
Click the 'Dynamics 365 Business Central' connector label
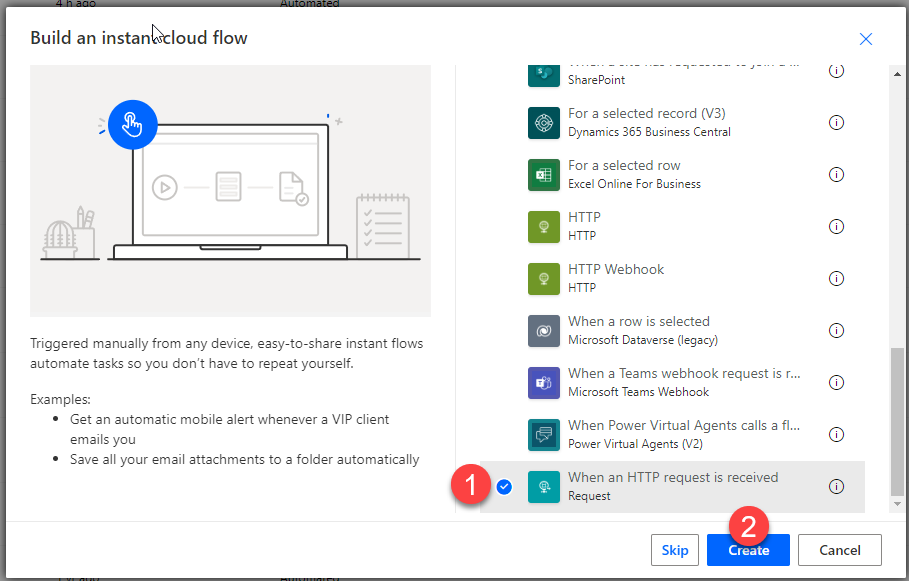tap(649, 132)
